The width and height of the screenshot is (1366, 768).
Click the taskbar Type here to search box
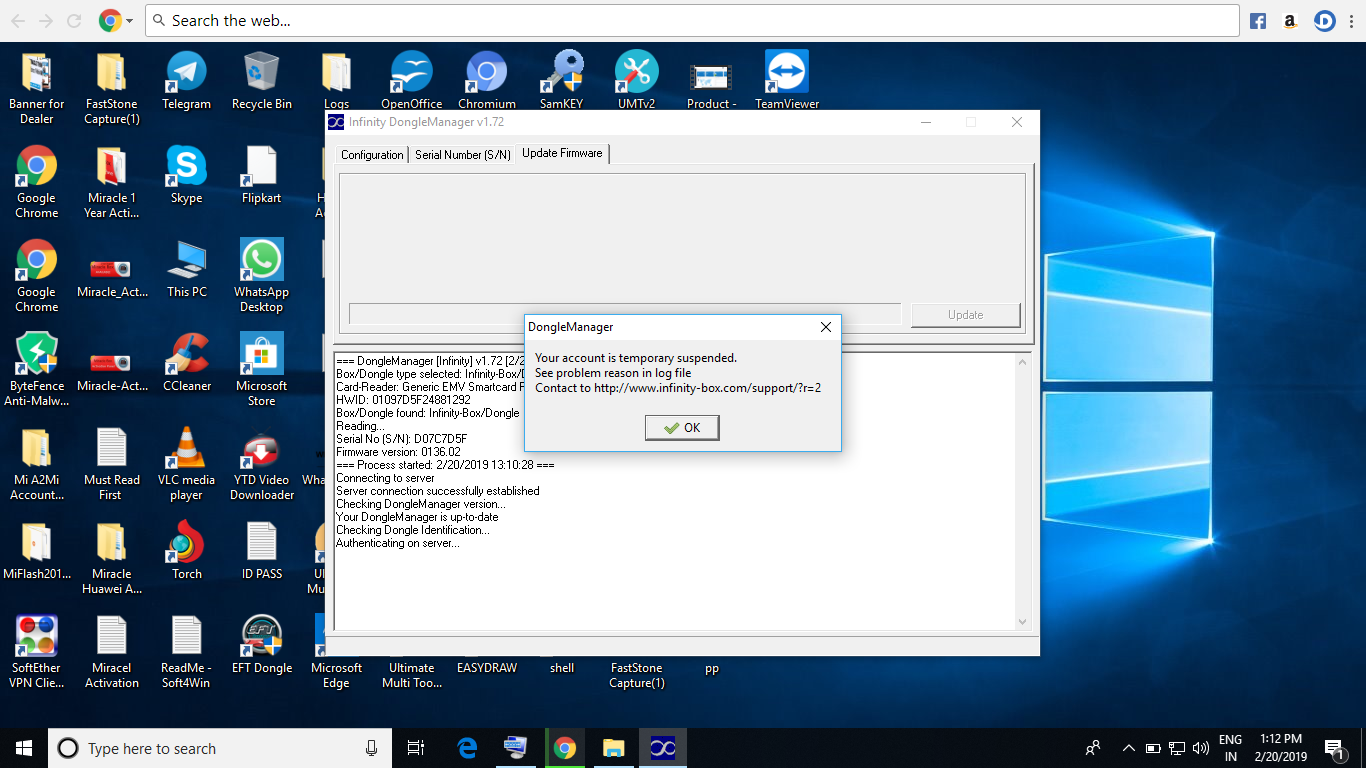coord(220,748)
